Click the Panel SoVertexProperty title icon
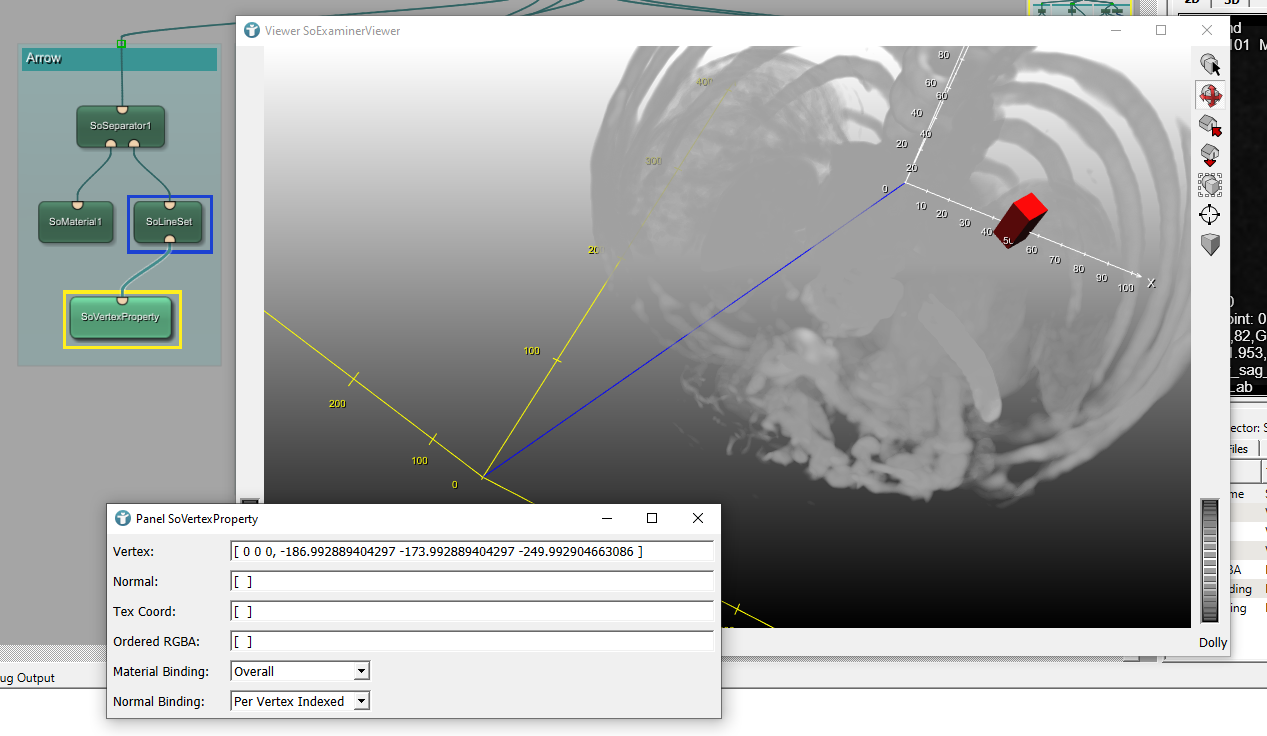1267x736 pixels. (x=123, y=518)
